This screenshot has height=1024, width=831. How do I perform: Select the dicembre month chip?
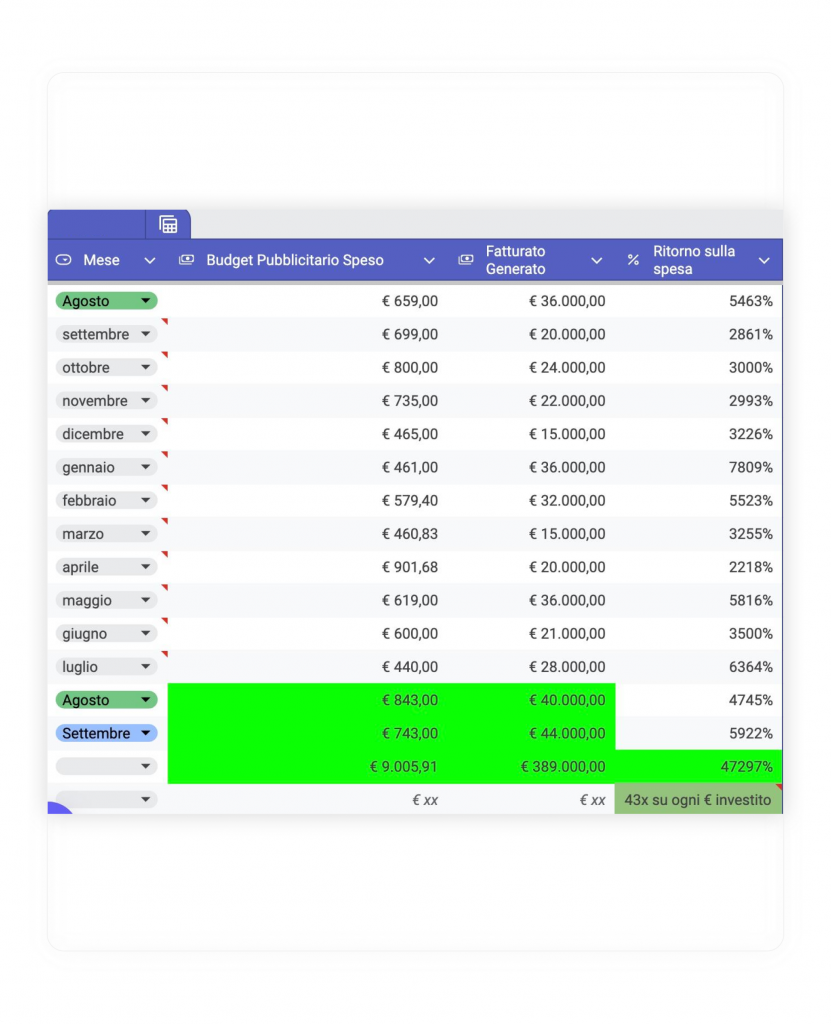coord(94,434)
